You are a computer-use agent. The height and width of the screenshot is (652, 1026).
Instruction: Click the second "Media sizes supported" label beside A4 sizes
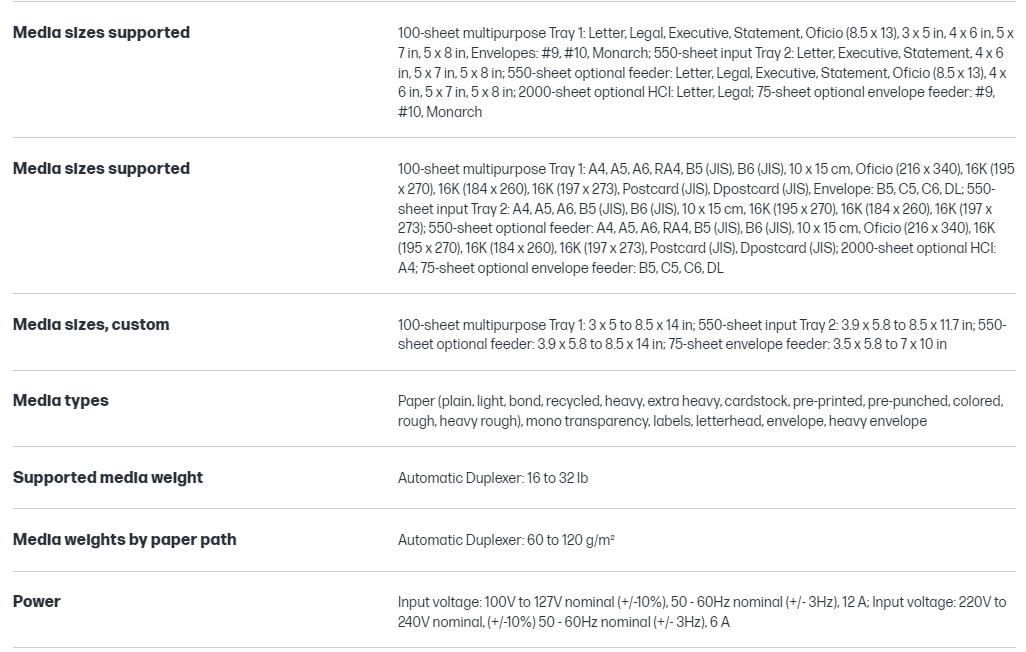pos(101,169)
